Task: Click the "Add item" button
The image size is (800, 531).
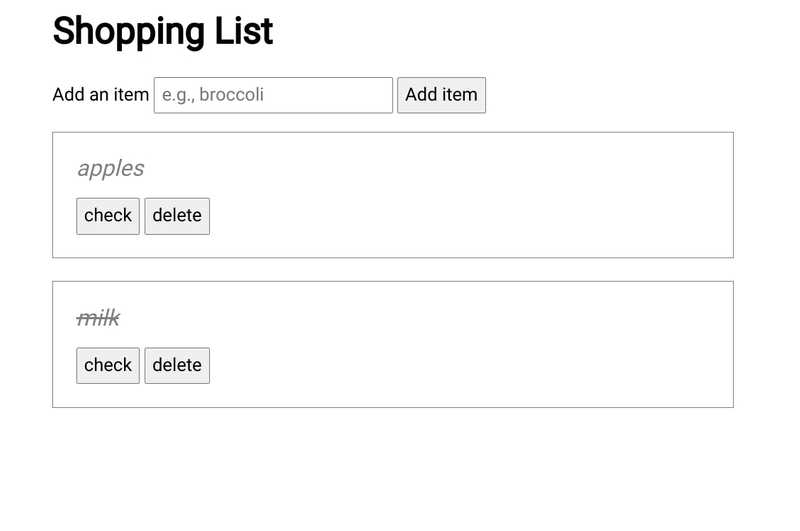Action: (x=441, y=95)
